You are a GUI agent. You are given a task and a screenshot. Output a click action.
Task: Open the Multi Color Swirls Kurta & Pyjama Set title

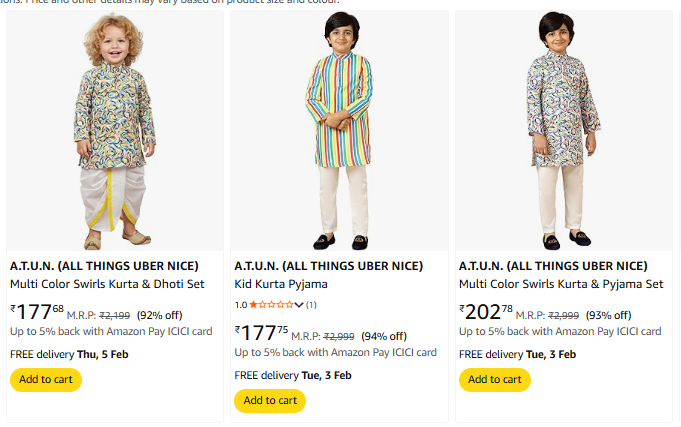[x=561, y=284]
